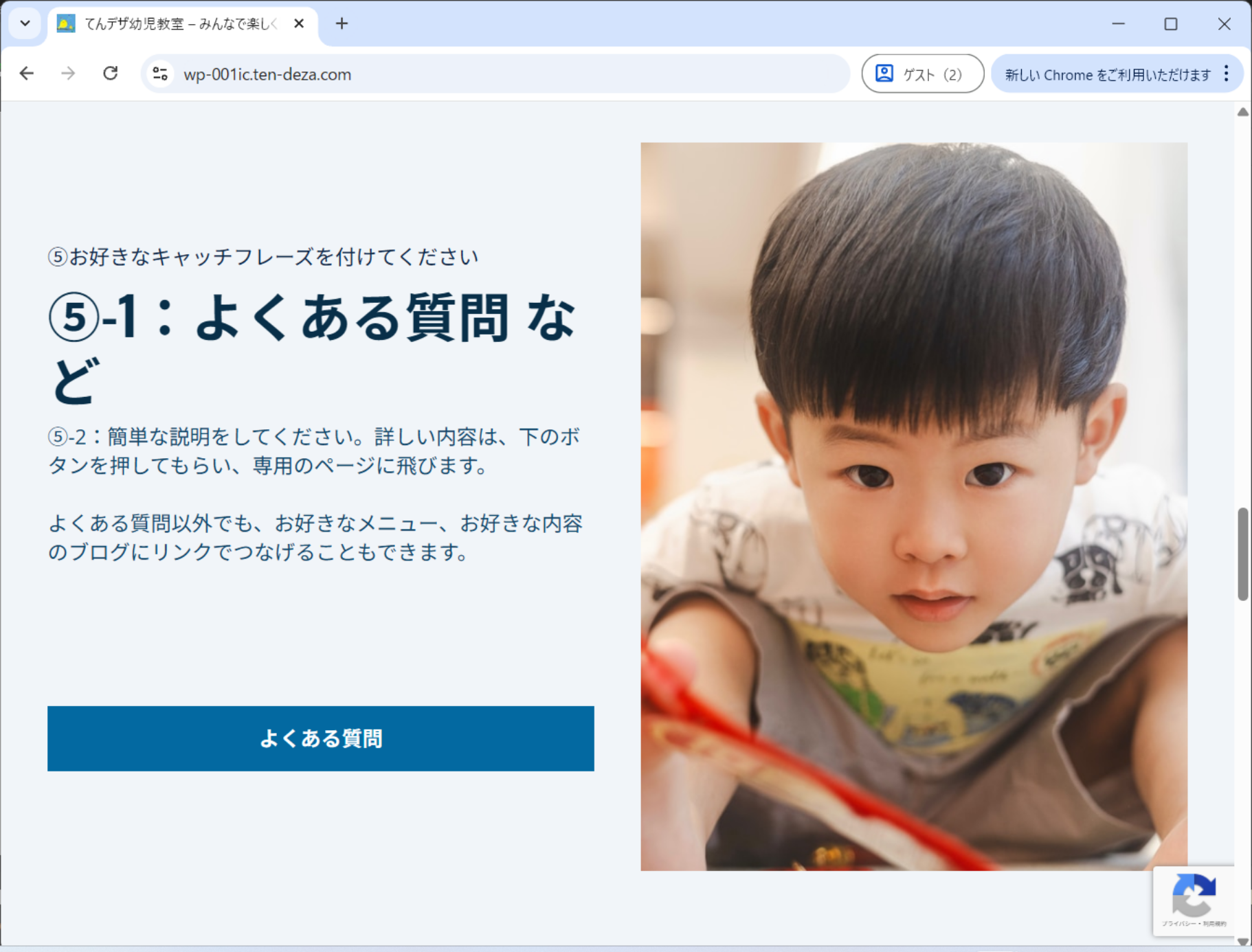The height and width of the screenshot is (952, 1252).
Task: Open site information icon in address bar
Action: coord(160,73)
